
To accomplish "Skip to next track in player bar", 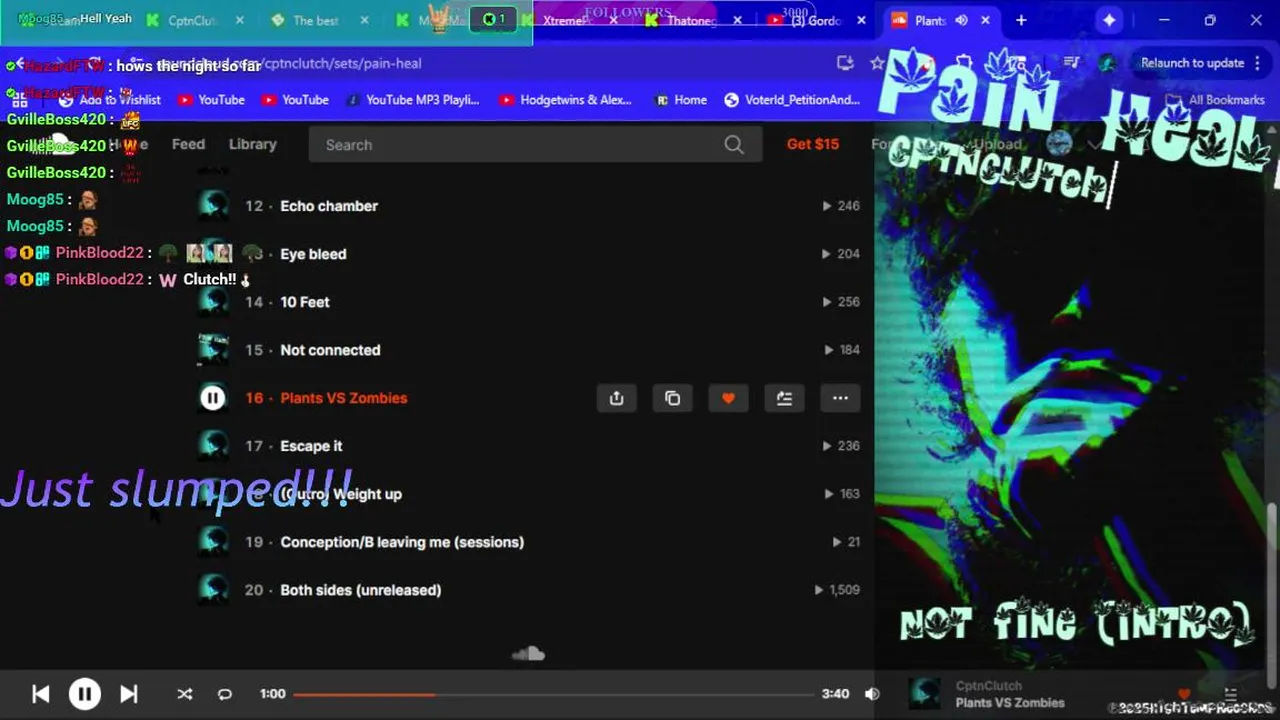I will (x=129, y=694).
